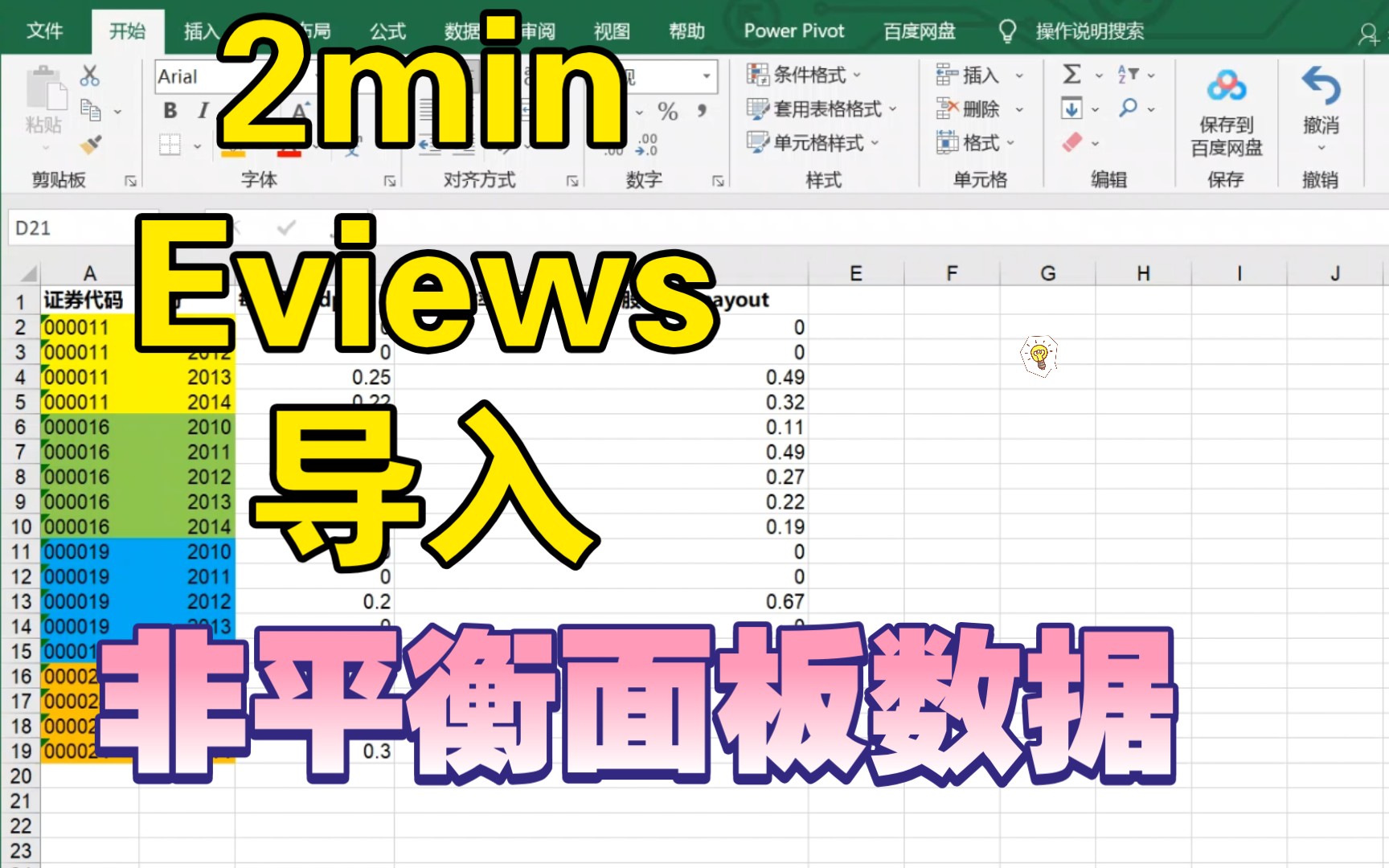This screenshot has width=1389, height=868.
Task: Click the Borders icon
Action: (x=170, y=145)
